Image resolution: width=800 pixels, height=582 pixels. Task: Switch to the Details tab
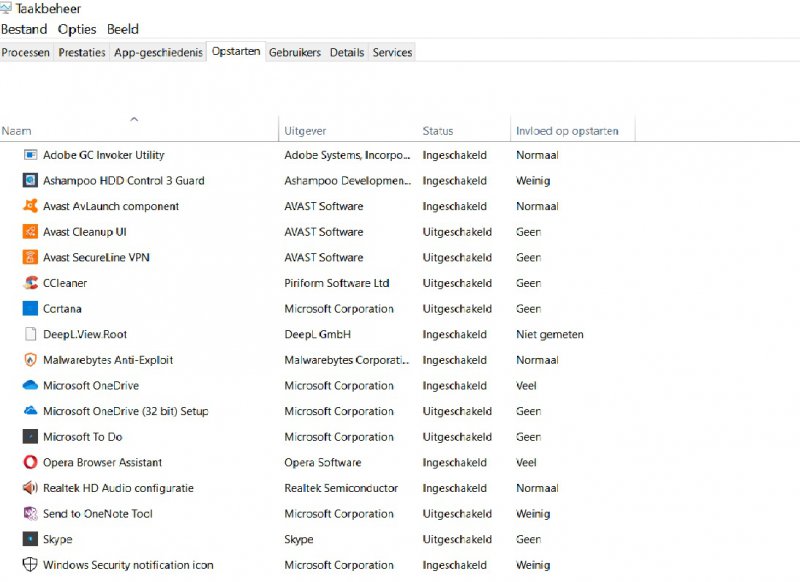(347, 53)
